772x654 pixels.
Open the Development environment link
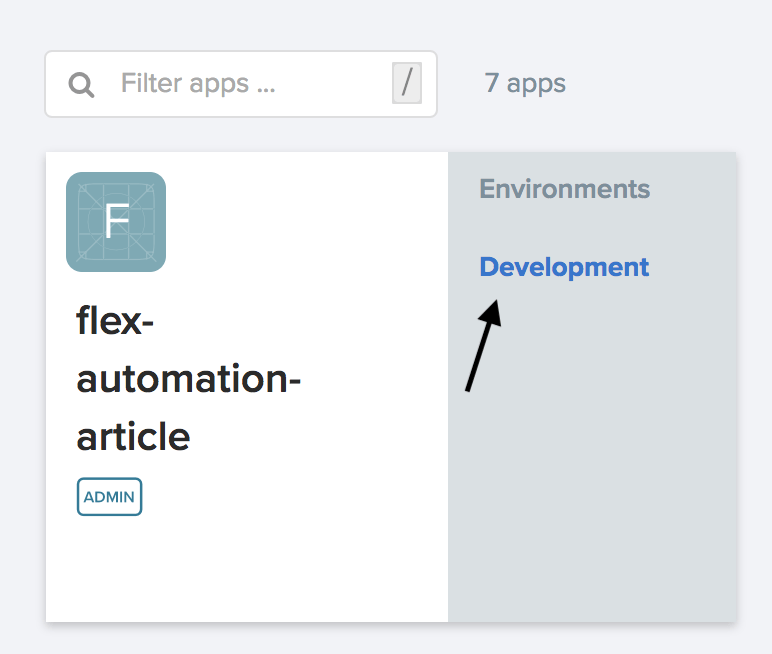(x=564, y=267)
